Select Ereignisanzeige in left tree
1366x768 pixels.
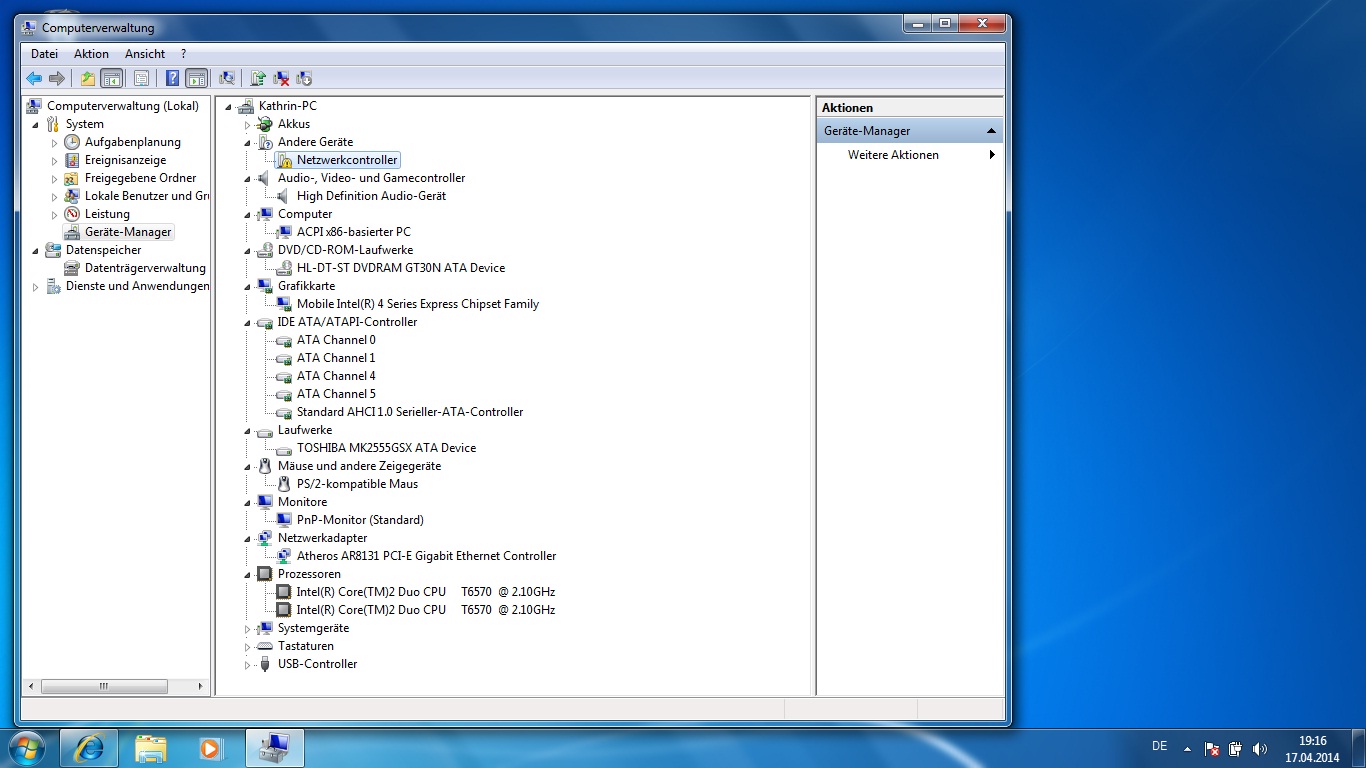coord(125,160)
